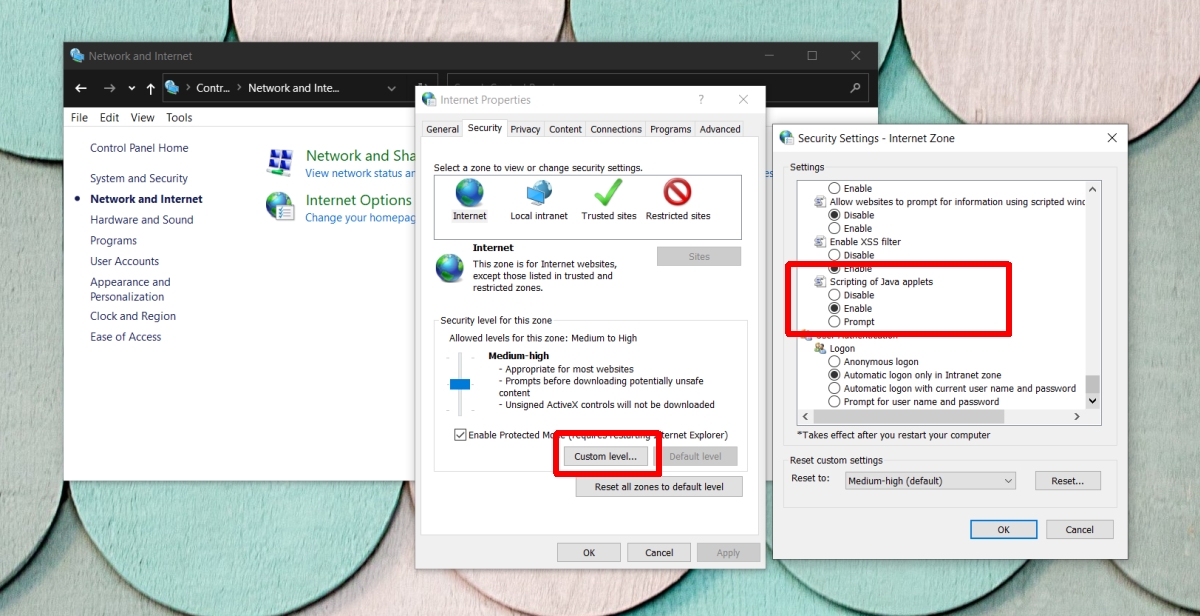
Task: Switch to the Programs tab
Action: pyautogui.click(x=670, y=129)
